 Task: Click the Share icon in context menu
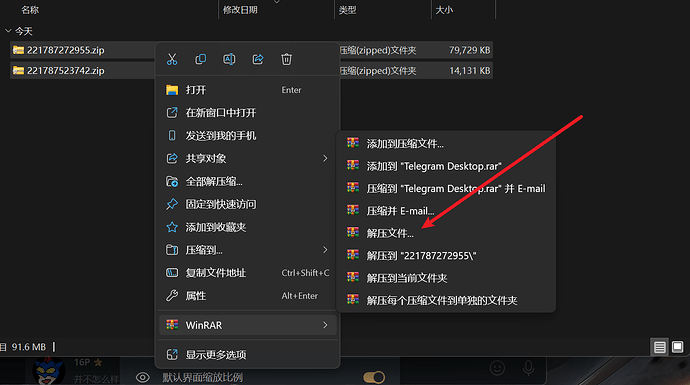coord(258,59)
